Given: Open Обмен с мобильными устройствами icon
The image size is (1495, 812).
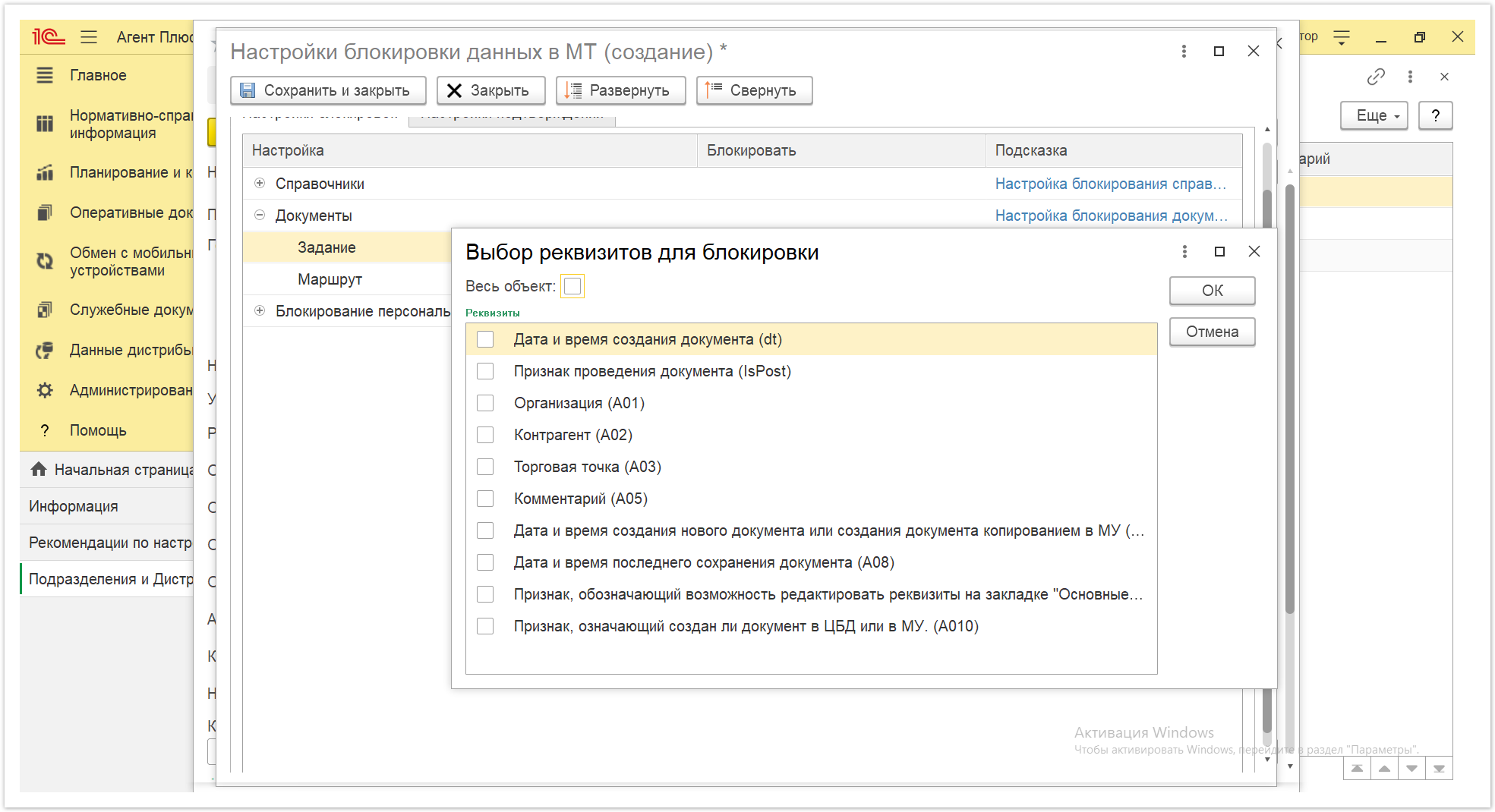Looking at the screenshot, I should coord(45,261).
